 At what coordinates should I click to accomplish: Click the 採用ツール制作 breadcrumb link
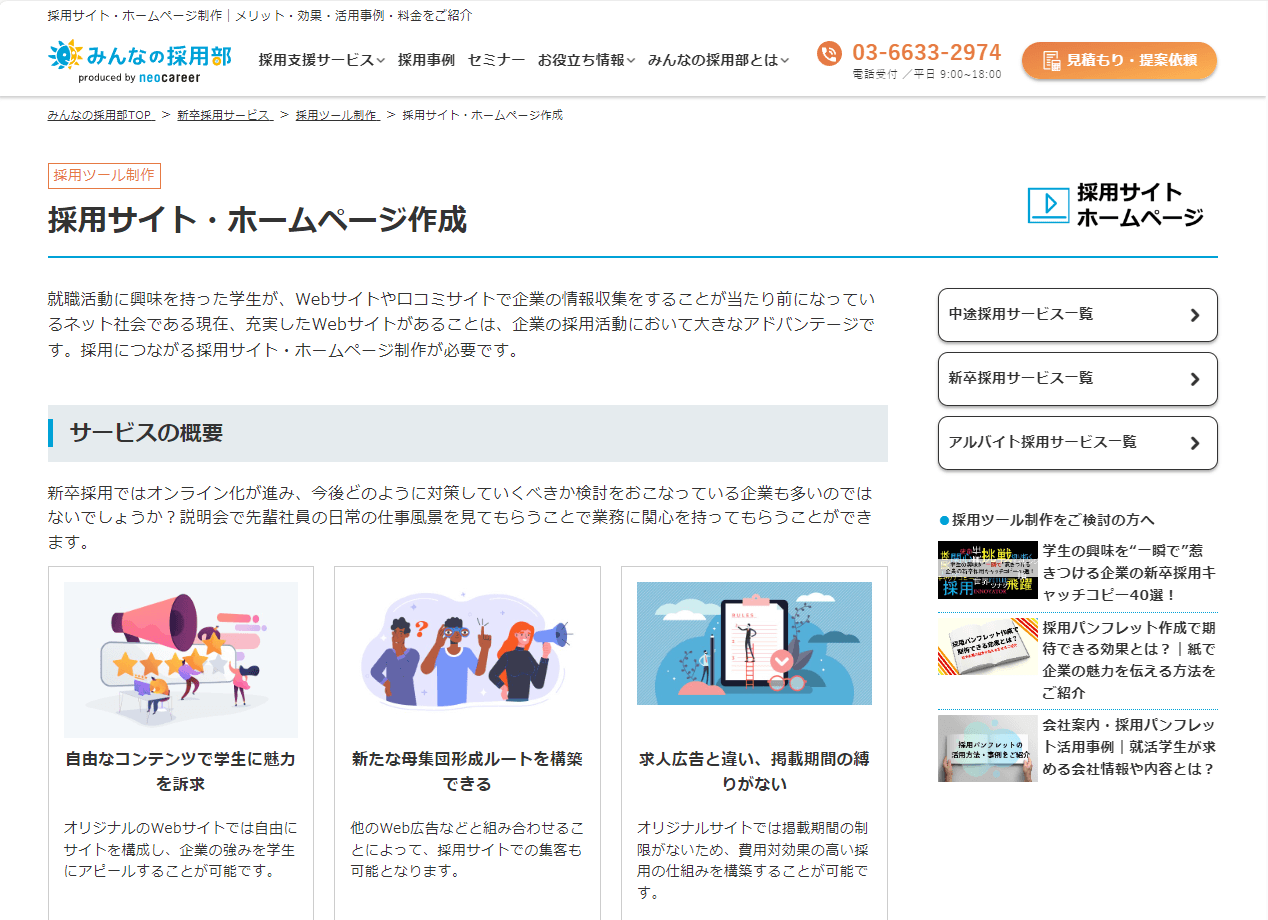tap(336, 115)
